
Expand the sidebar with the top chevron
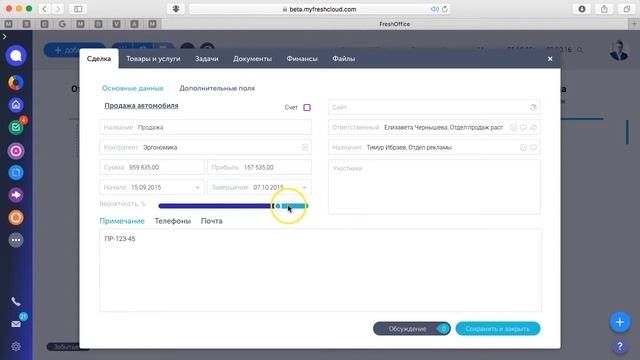point(4,37)
